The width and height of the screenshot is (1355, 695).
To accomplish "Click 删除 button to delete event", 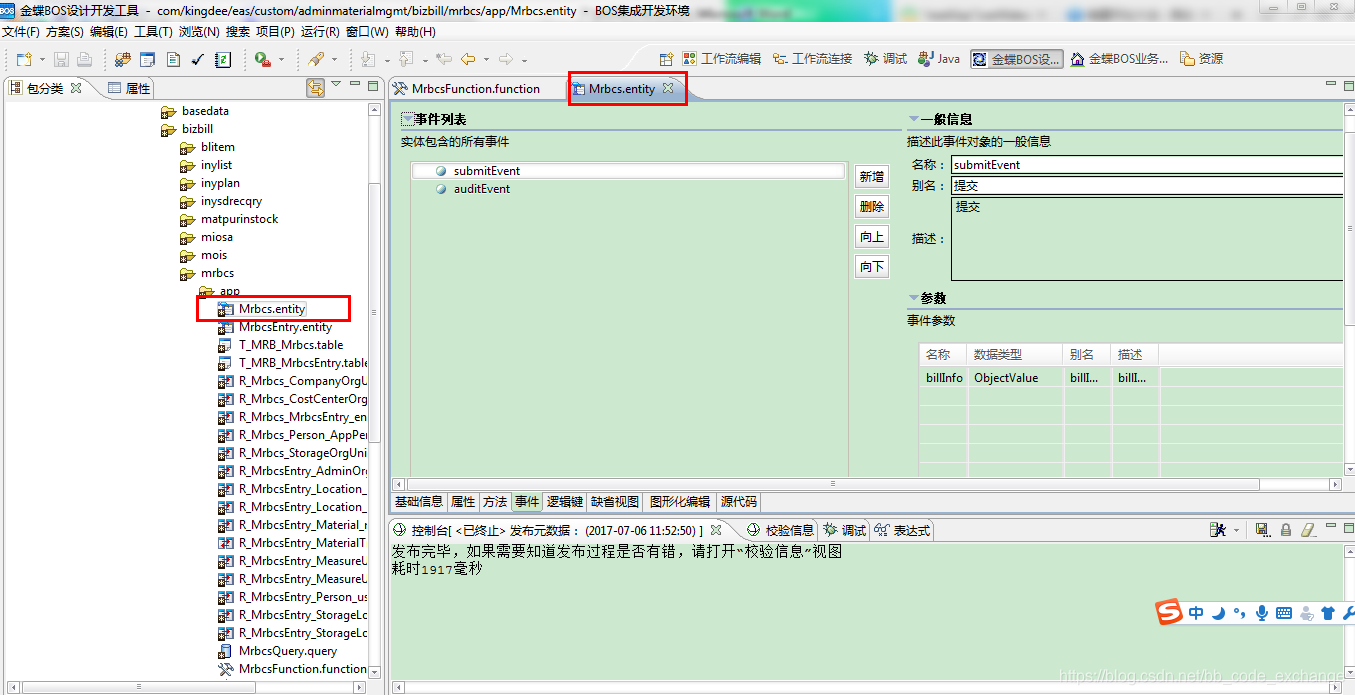I will tap(872, 207).
